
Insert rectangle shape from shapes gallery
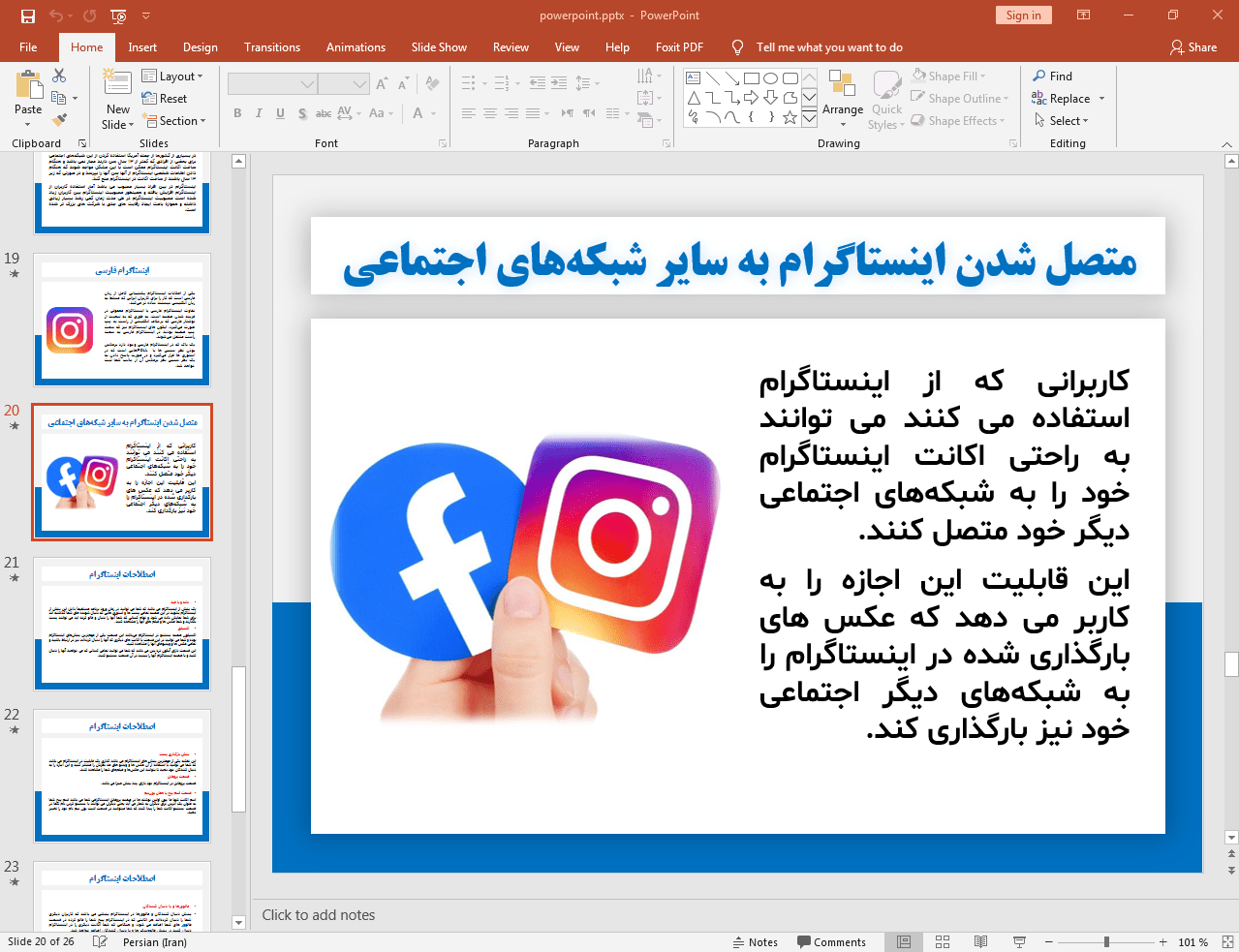coord(751,78)
